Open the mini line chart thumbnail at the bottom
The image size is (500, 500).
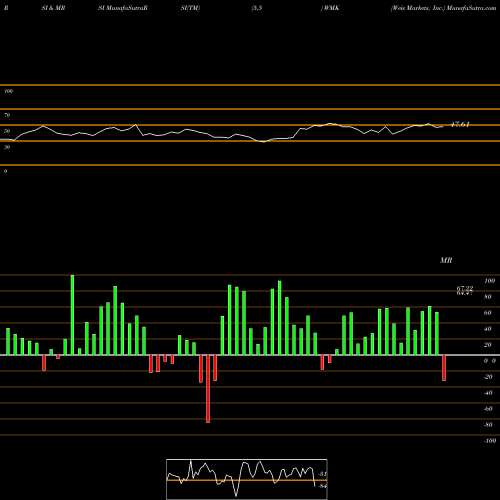(247, 479)
